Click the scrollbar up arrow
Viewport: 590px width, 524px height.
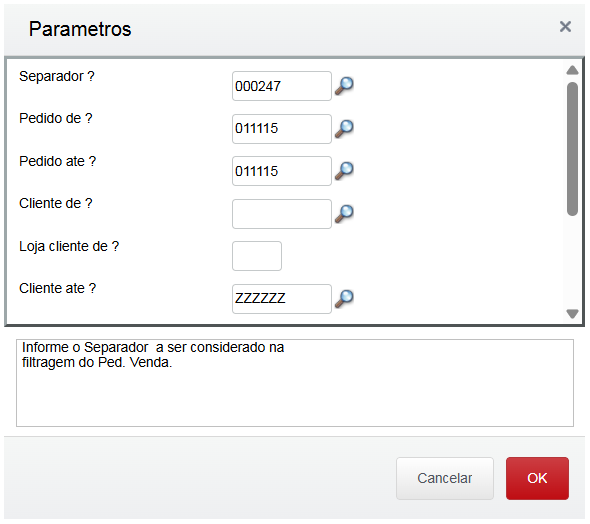(572, 70)
